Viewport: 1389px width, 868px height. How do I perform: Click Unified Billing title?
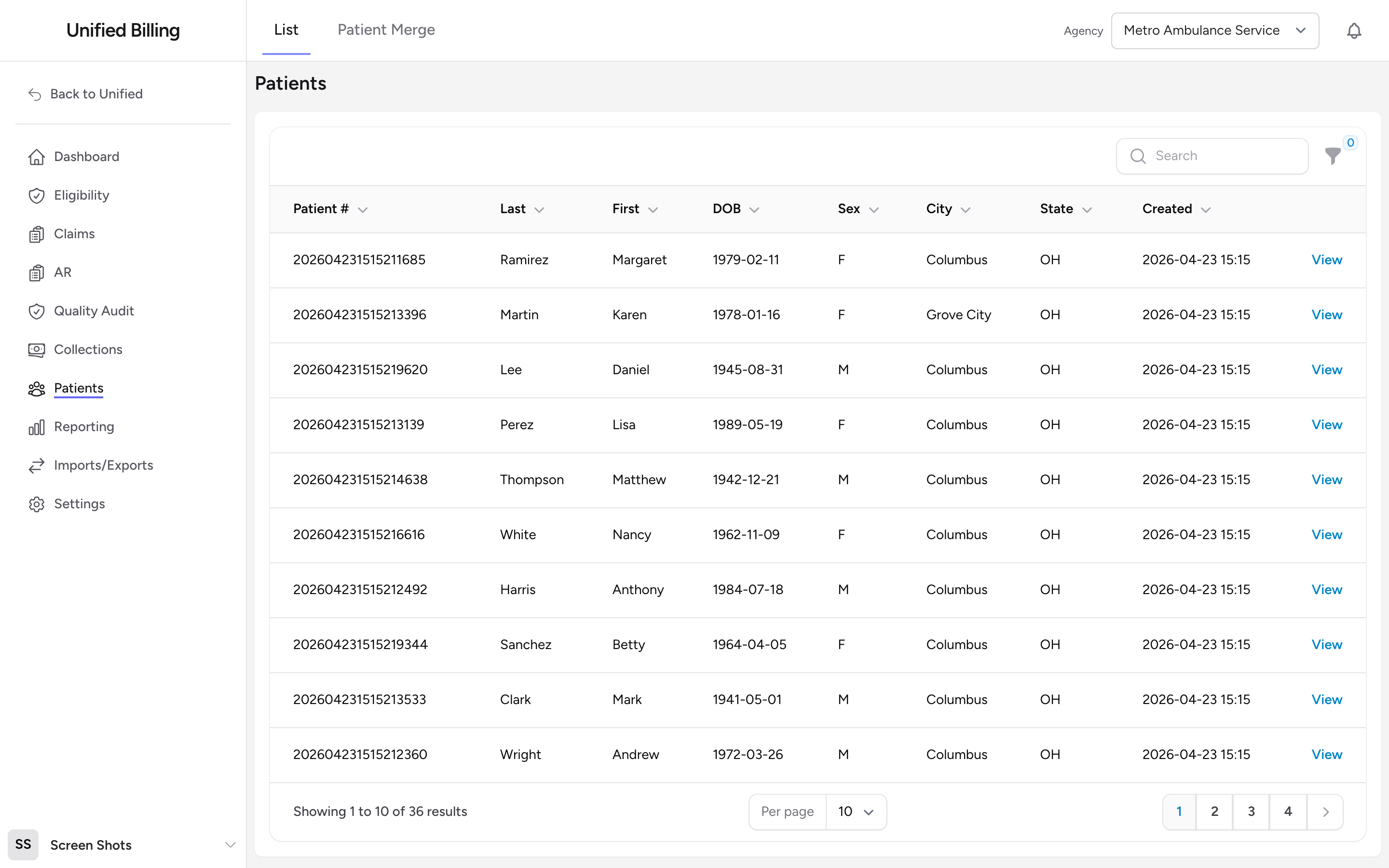coord(123,30)
